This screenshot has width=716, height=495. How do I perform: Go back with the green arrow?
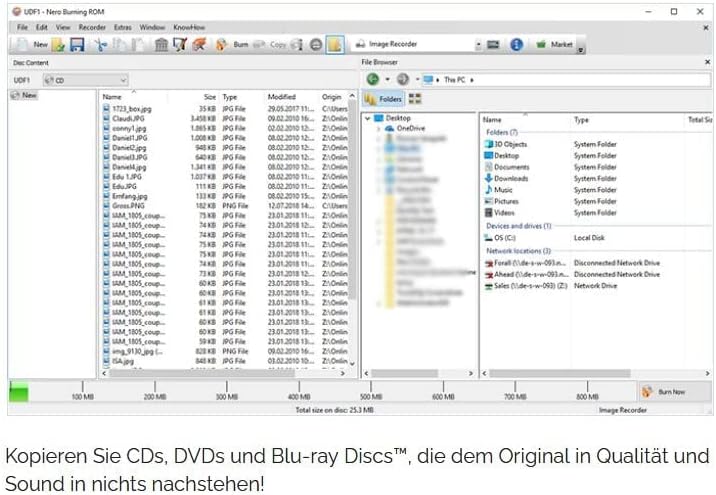point(373,79)
